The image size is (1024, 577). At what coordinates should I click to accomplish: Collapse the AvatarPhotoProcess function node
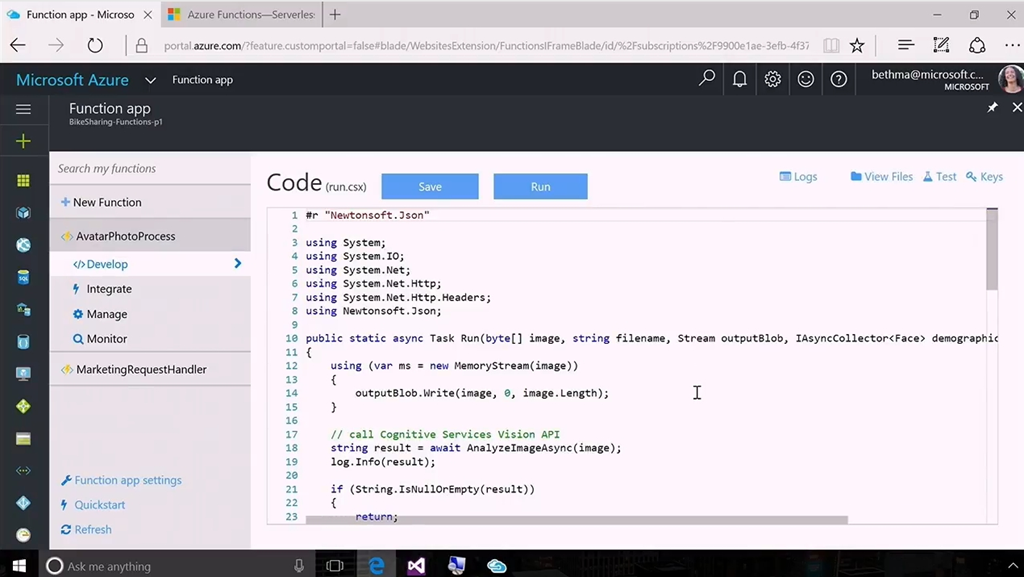125,236
